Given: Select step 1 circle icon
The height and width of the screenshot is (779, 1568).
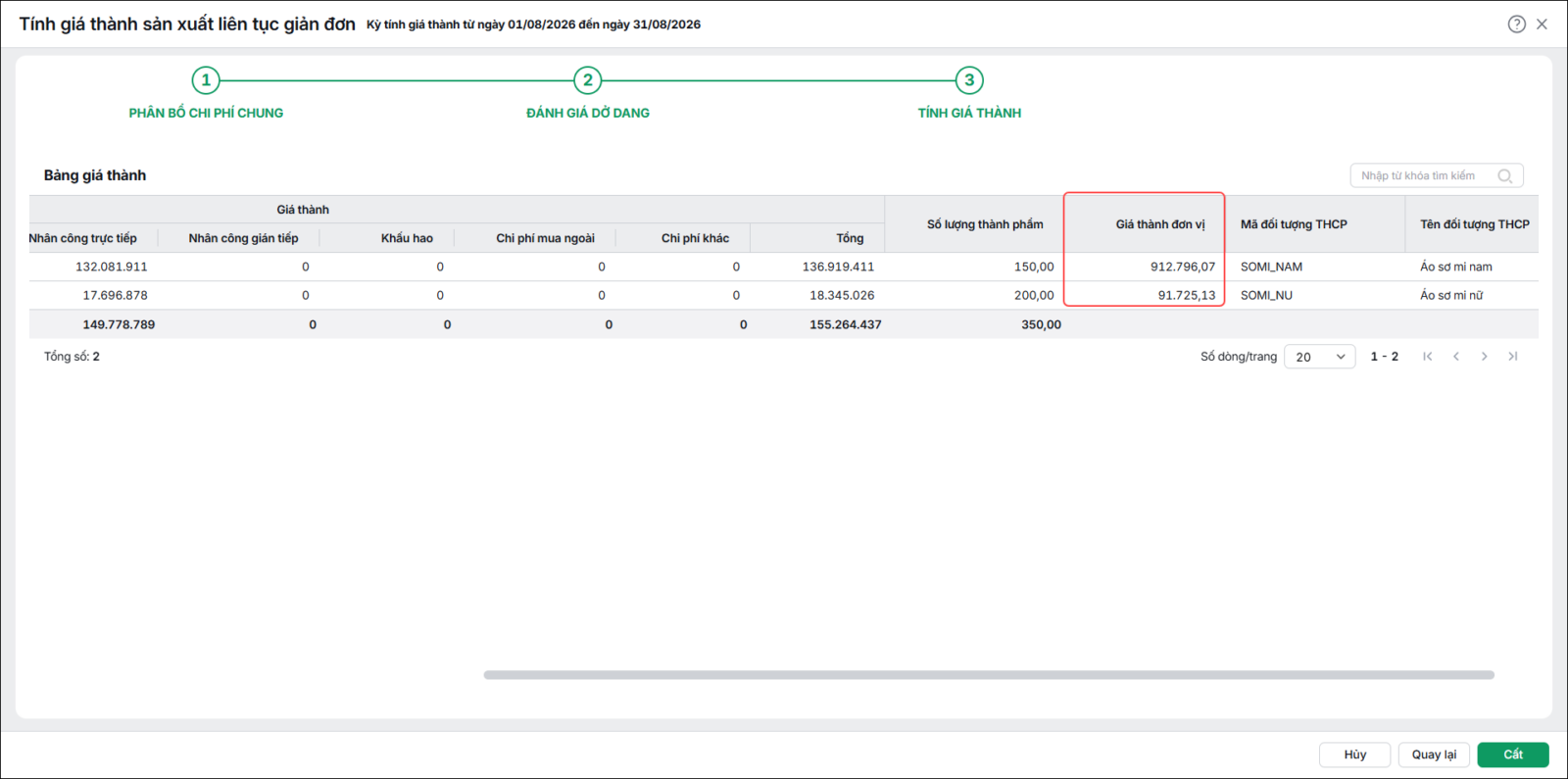Looking at the screenshot, I should point(206,80).
